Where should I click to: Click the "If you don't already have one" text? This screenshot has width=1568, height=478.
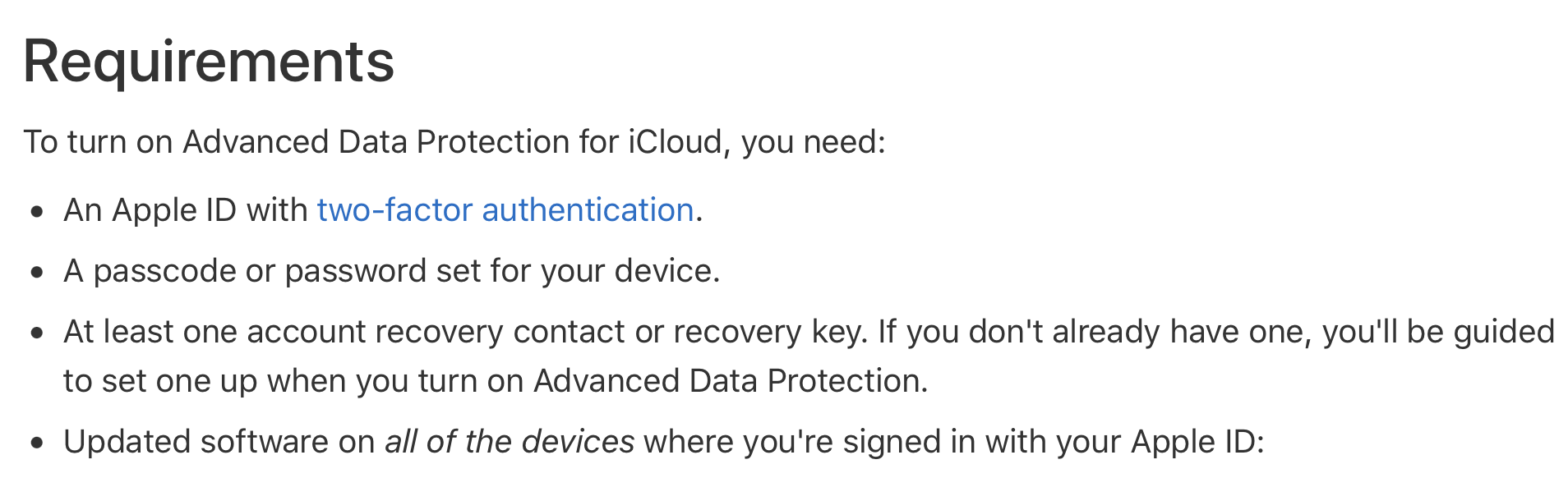tap(1093, 332)
